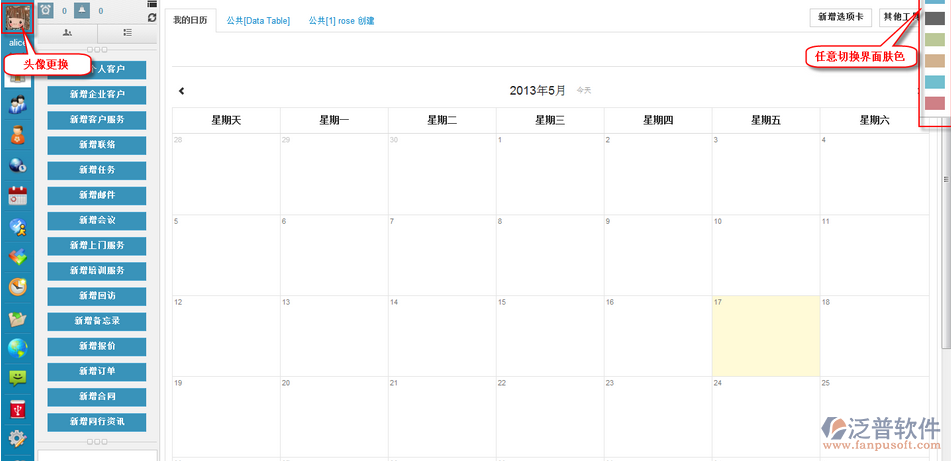Switch to 公共[1] rose 创建 tab
951x461 pixels.
(x=341, y=21)
